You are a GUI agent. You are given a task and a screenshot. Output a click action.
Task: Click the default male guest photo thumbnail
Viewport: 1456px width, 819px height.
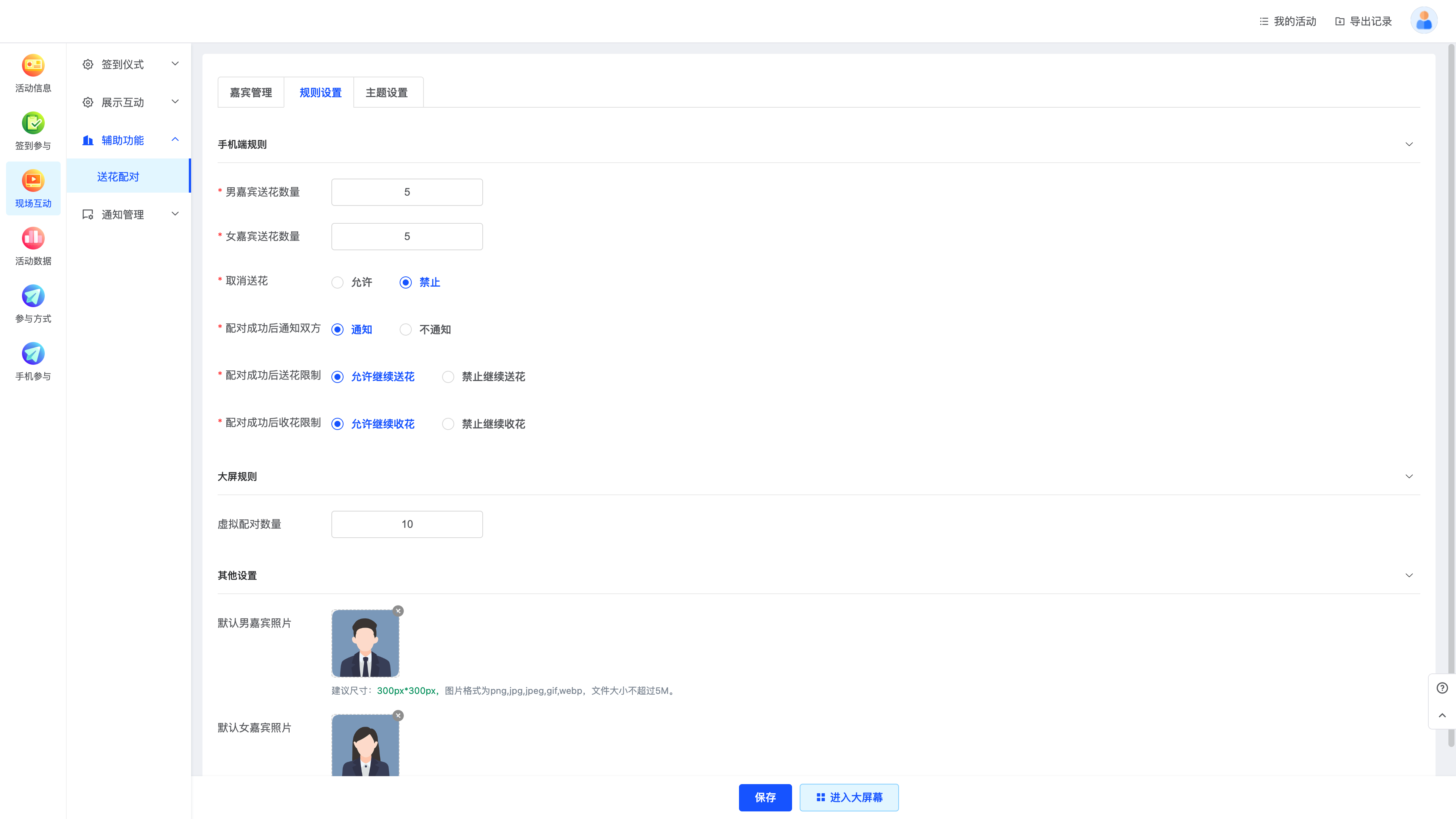(x=365, y=643)
